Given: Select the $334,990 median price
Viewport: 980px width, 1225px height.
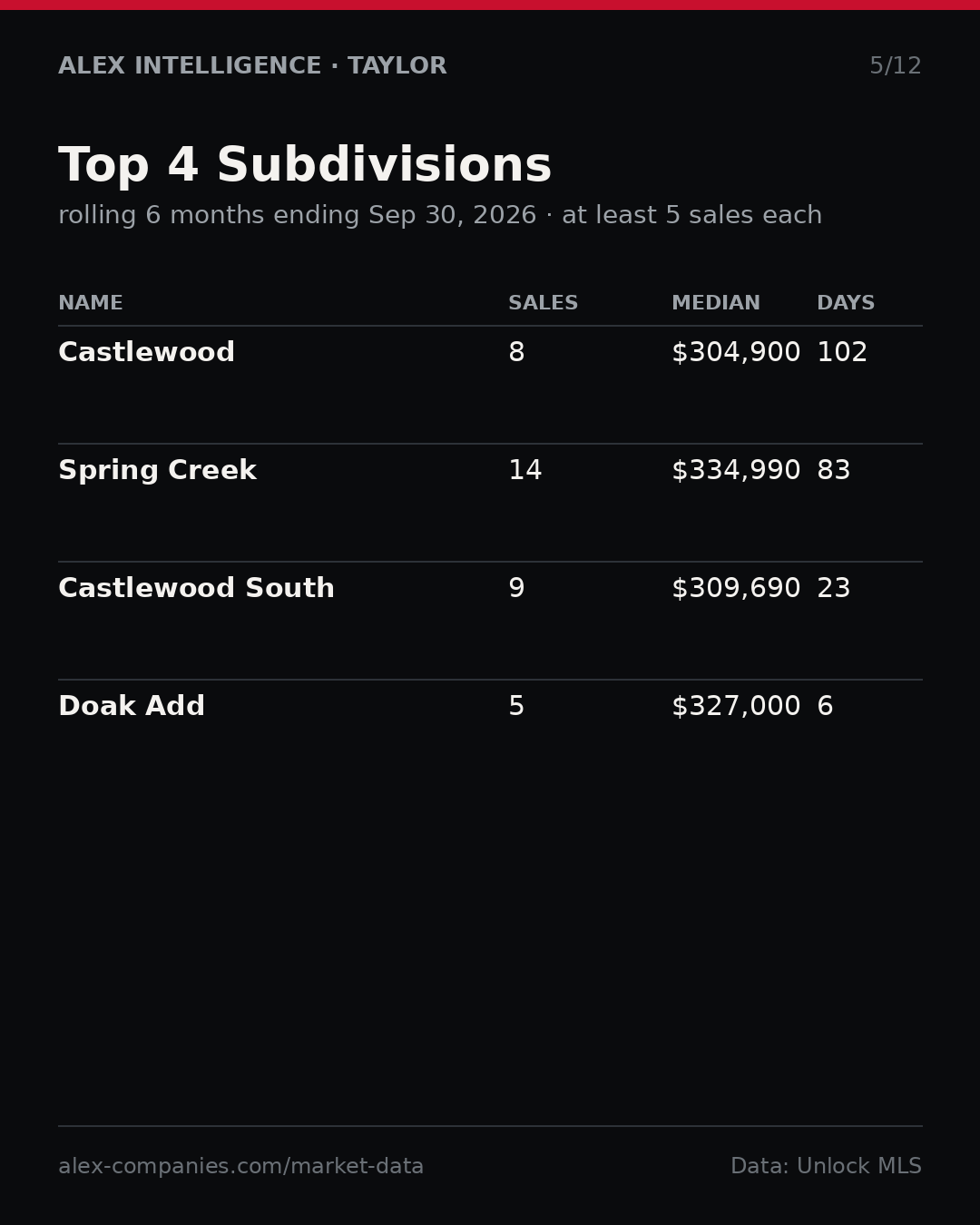Looking at the screenshot, I should 736,471.
